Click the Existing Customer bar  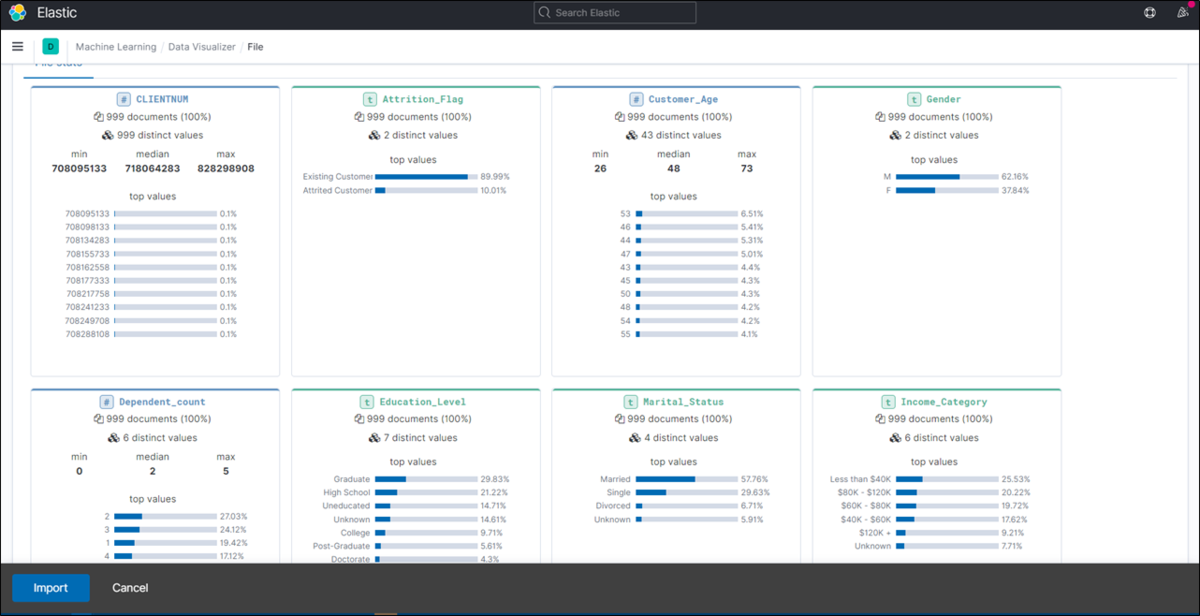tap(426, 177)
